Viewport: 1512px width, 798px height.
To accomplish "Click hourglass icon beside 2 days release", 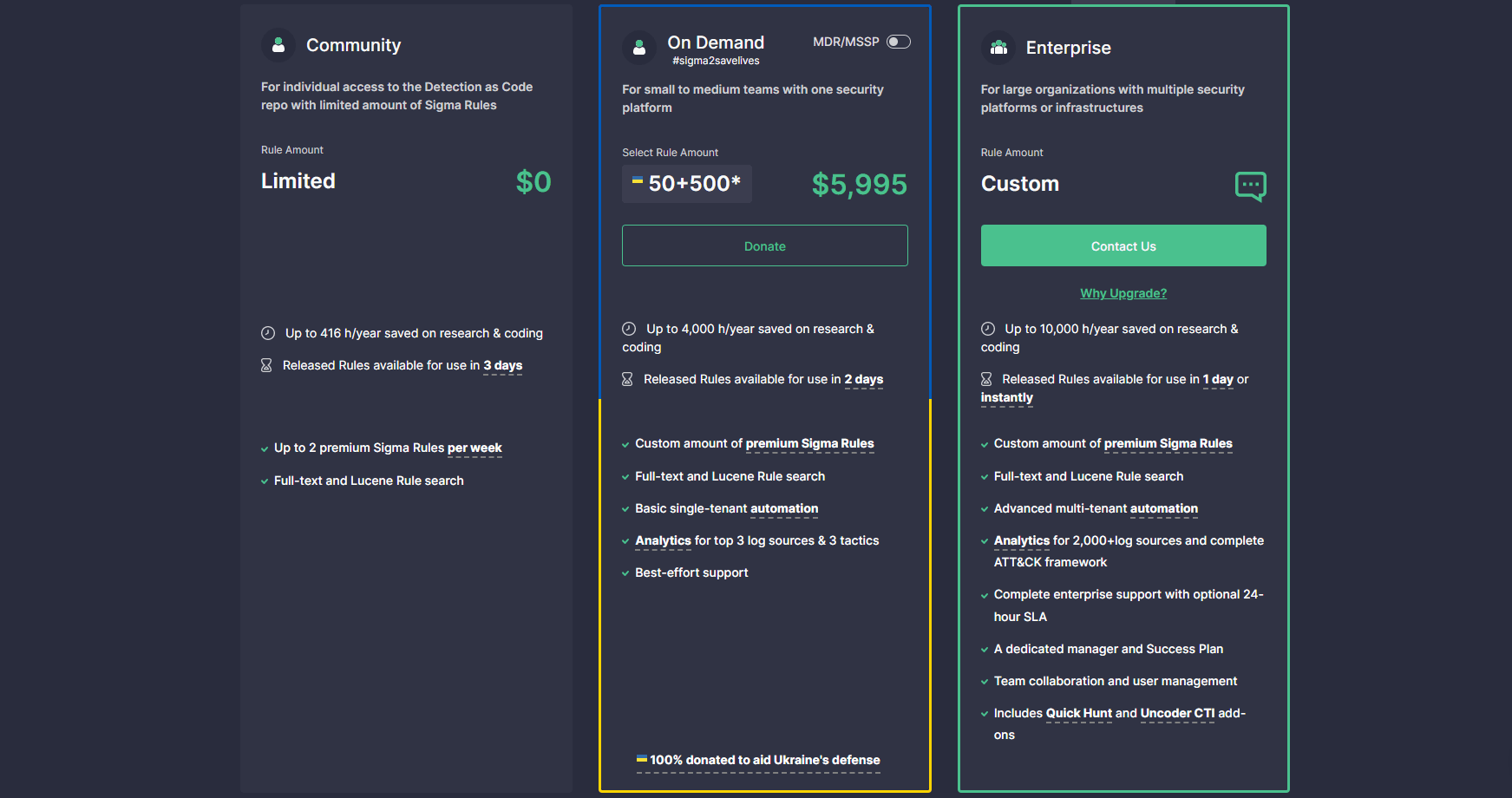I will click(x=627, y=379).
